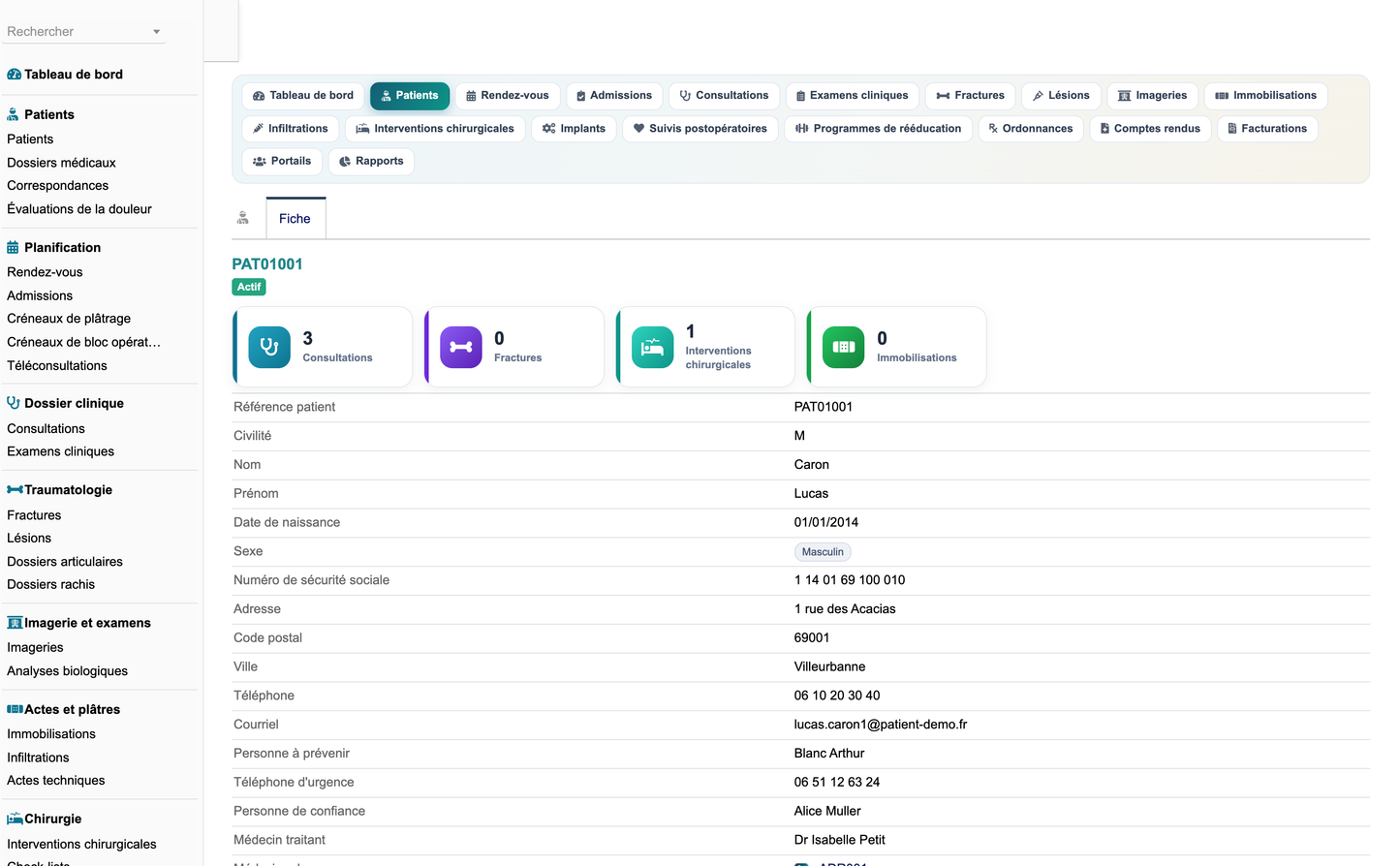Open Analyses biologiques in the sidebar

click(x=67, y=671)
